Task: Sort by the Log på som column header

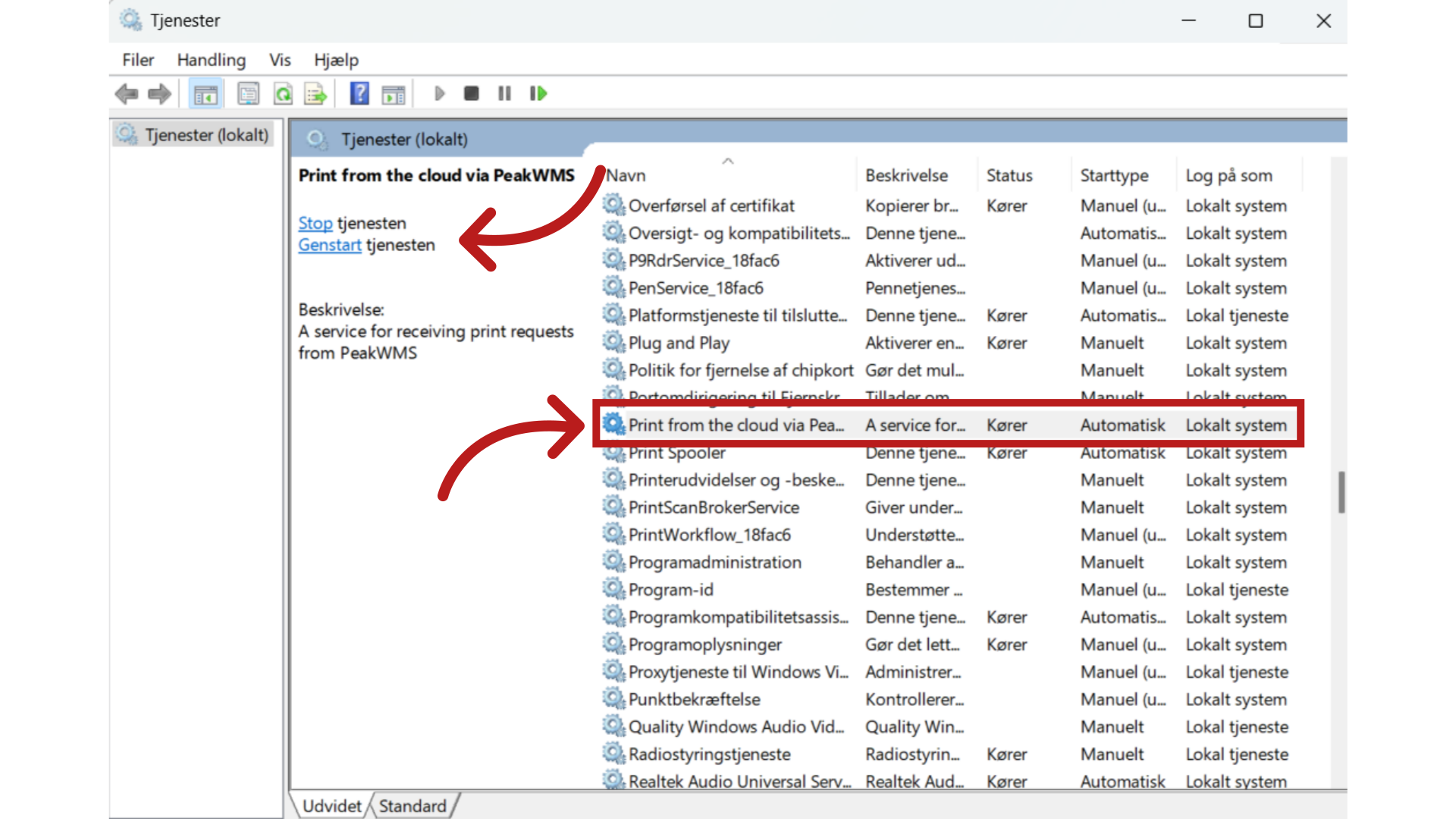Action: pos(1228,175)
